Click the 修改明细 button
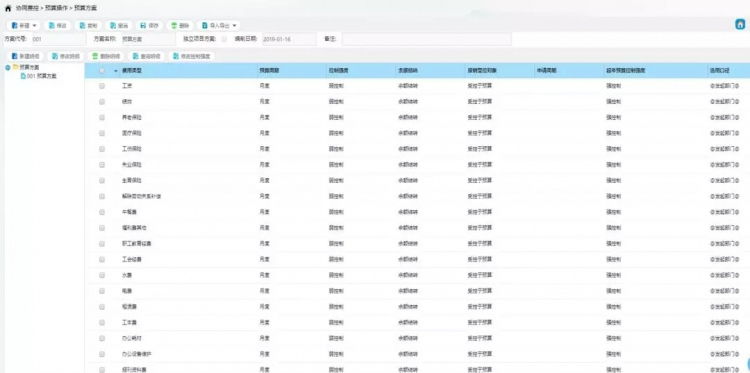The width and height of the screenshot is (750, 373). (x=66, y=56)
